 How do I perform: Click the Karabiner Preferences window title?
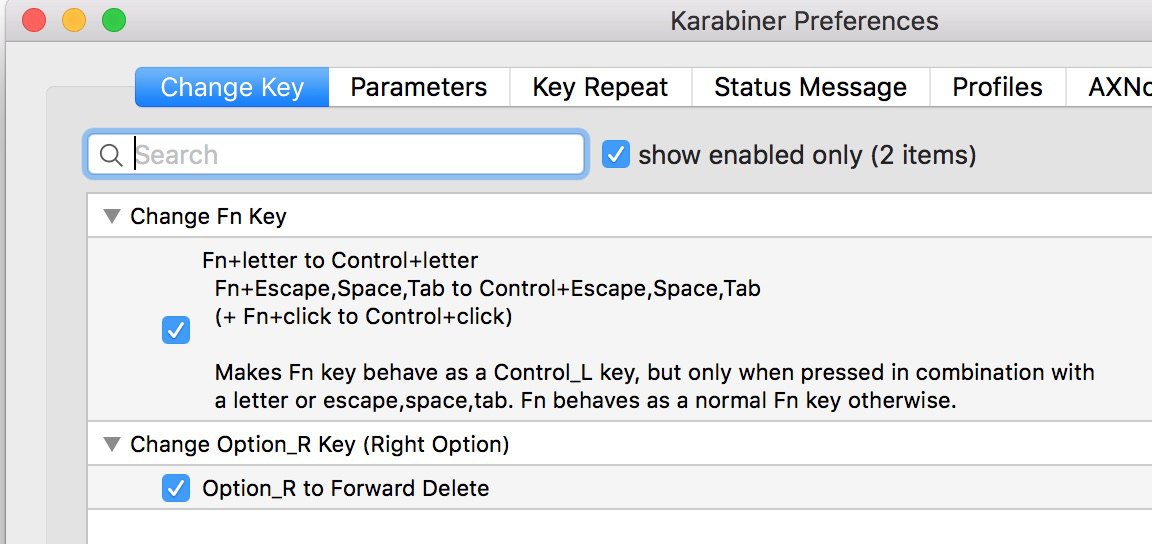point(806,20)
